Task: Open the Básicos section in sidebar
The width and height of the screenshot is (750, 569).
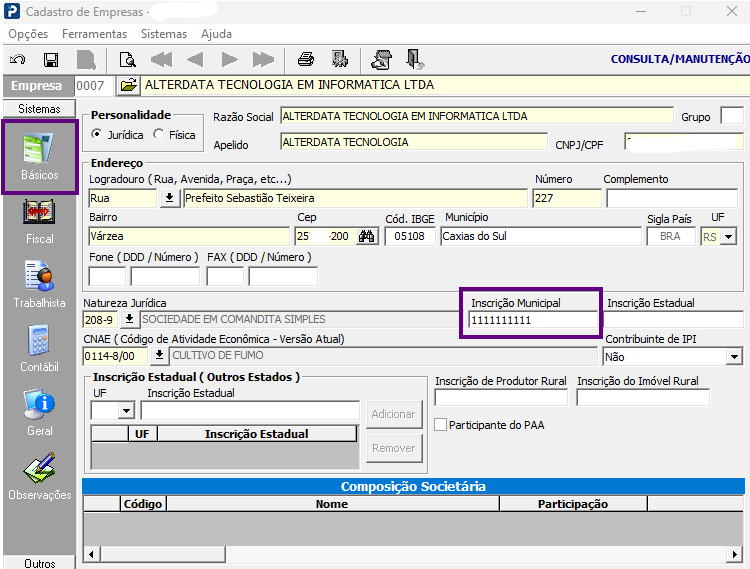Action: point(40,157)
